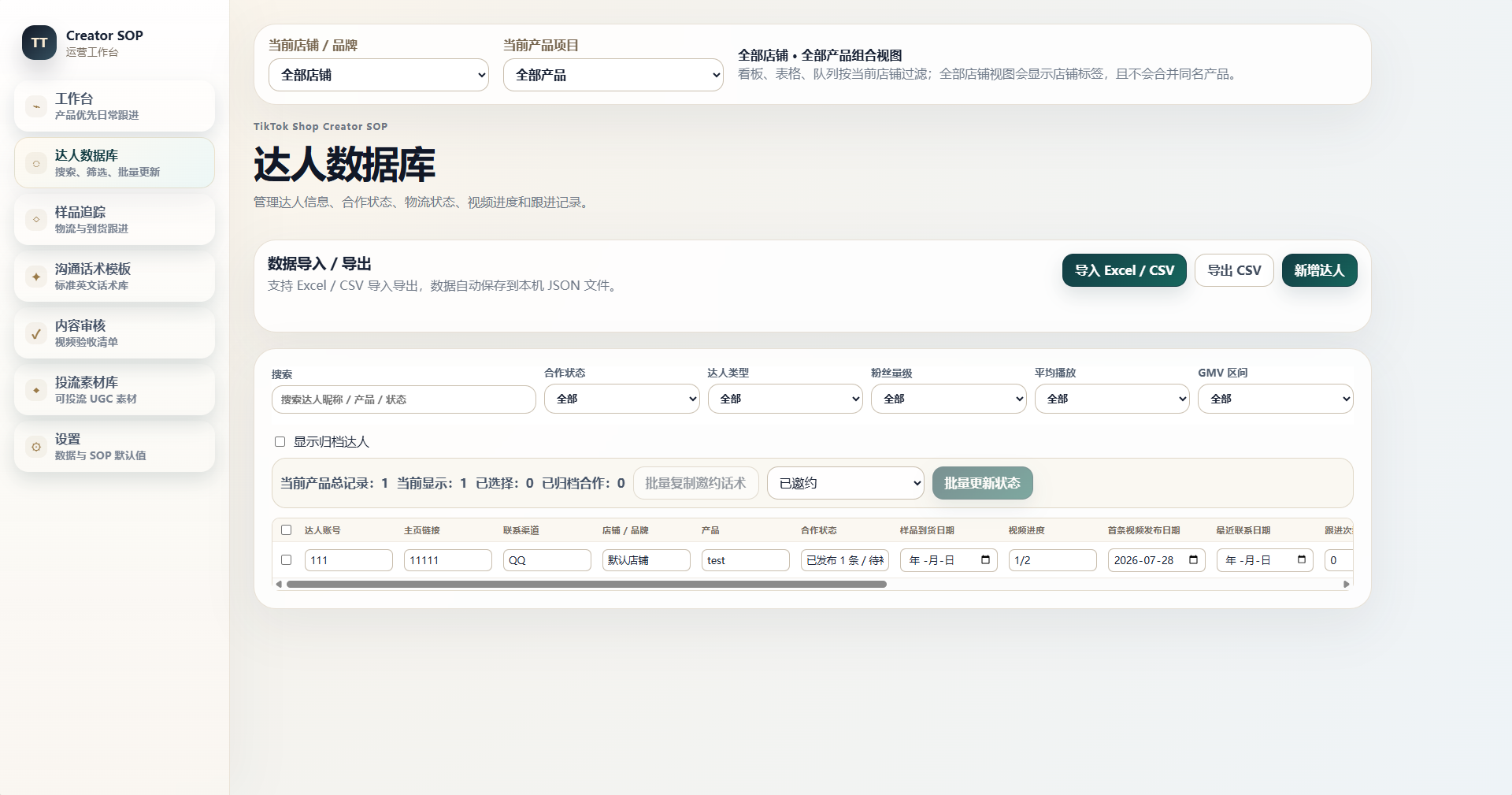Click the 投流素材库 sidebar icon
Image resolution: width=1512 pixels, height=795 pixels.
point(36,390)
